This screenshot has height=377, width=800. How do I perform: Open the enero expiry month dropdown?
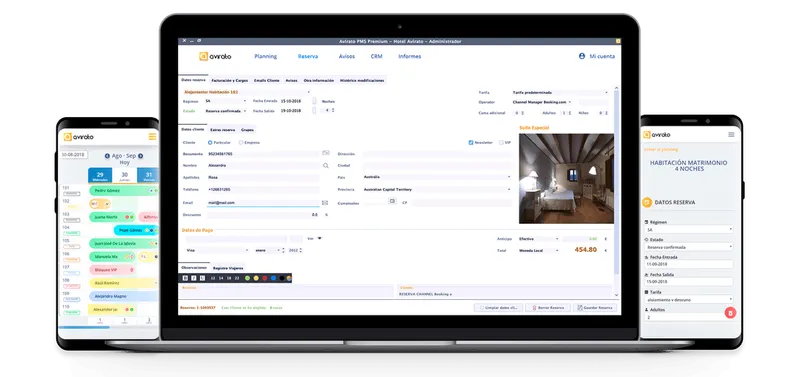click(267, 250)
